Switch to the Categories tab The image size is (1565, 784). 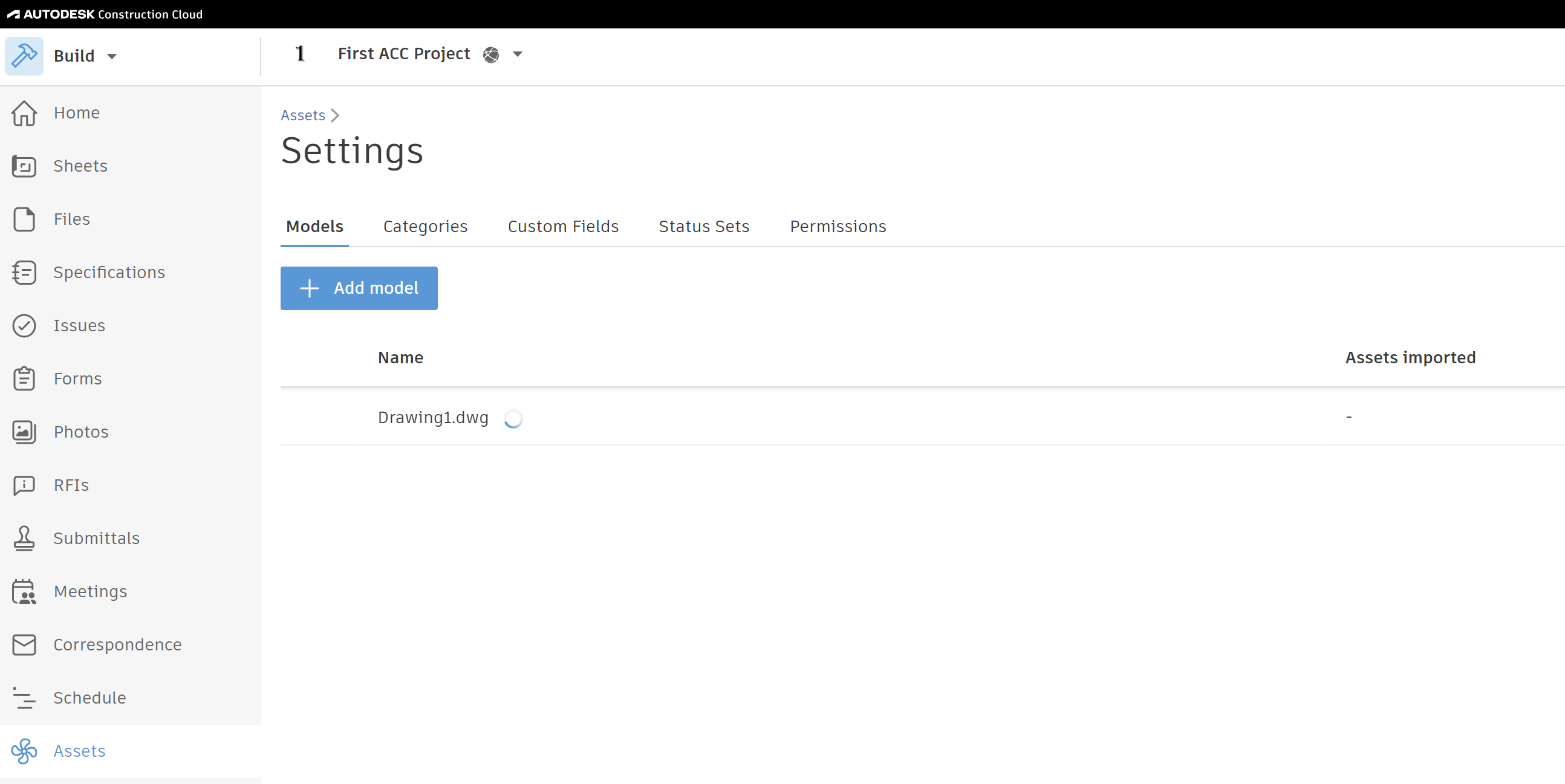point(425,227)
